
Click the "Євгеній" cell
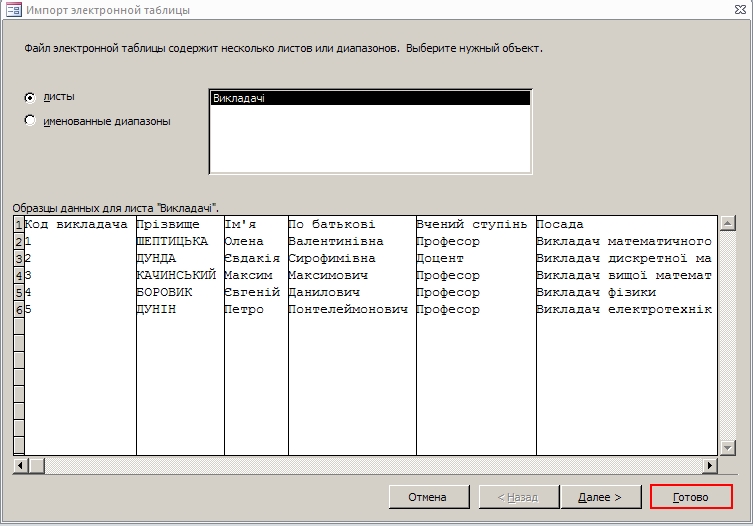click(x=256, y=292)
